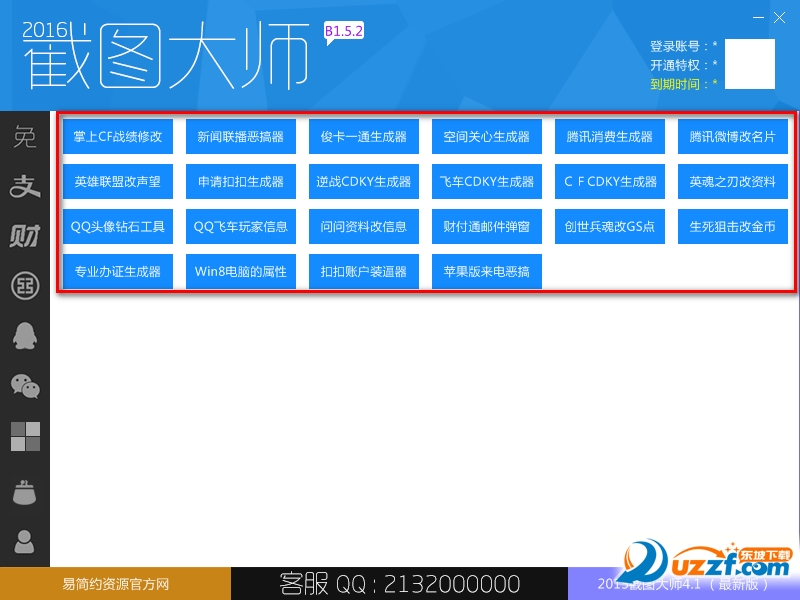Launch 英魂之刃改资料
Image resolution: width=800 pixels, height=600 pixels.
coord(733,181)
